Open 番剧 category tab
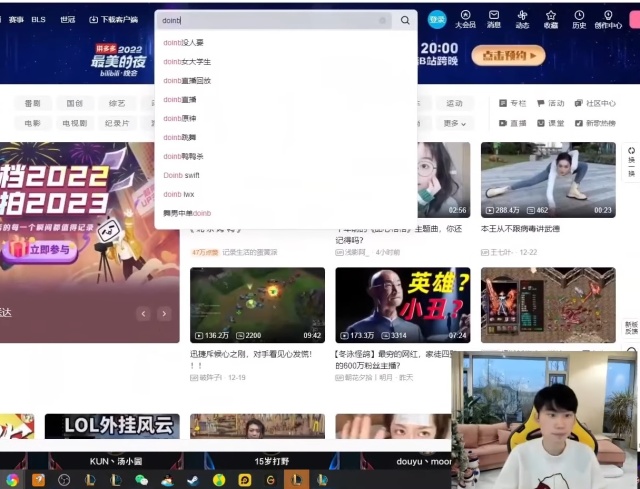Viewport: 640px width, 489px height. click(x=33, y=103)
